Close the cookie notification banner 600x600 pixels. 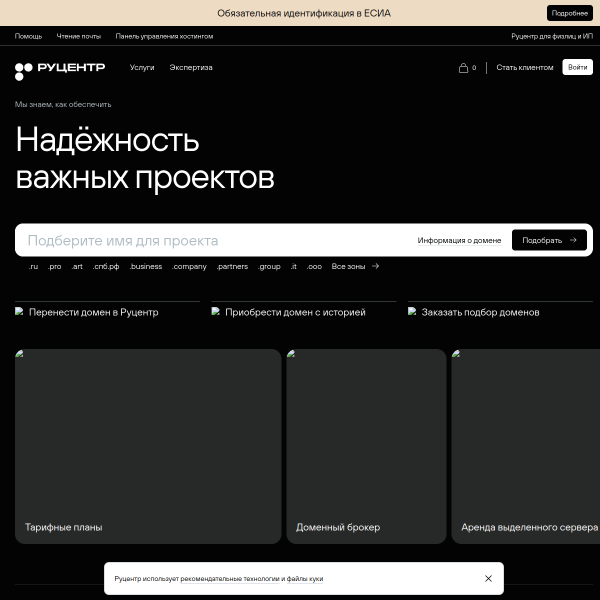(x=488, y=578)
